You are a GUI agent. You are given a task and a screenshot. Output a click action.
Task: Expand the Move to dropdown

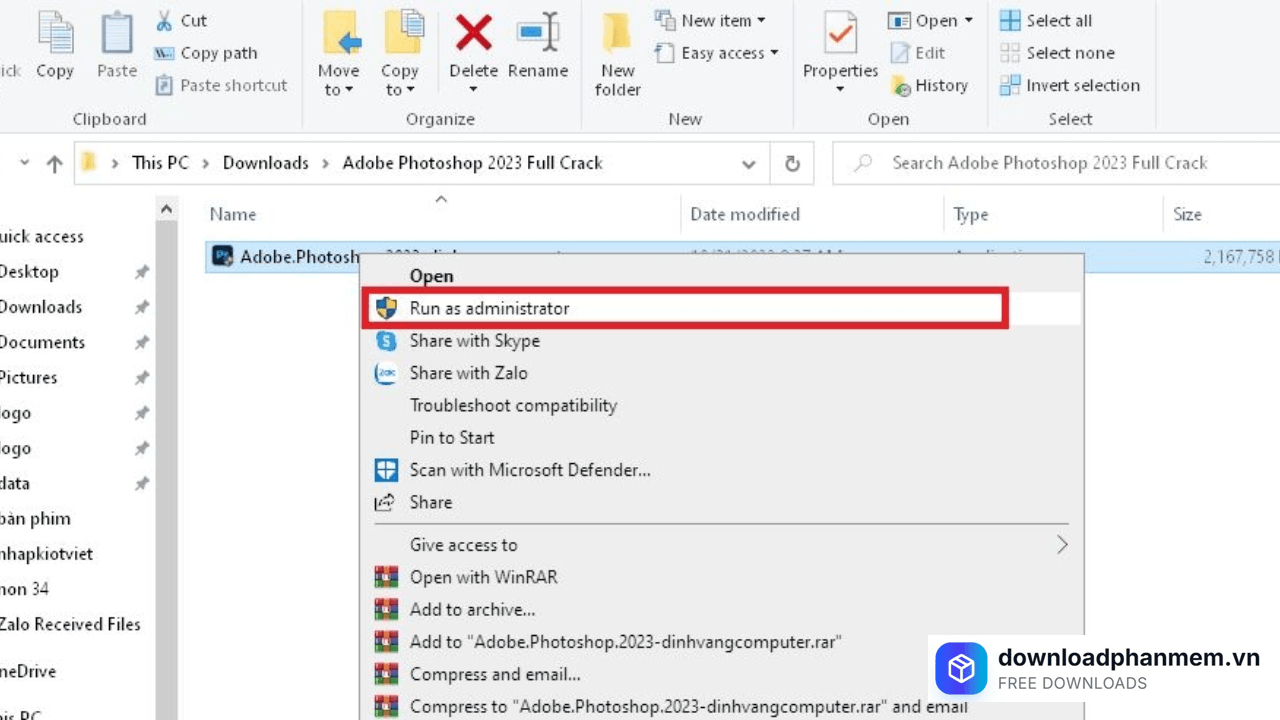tap(338, 80)
